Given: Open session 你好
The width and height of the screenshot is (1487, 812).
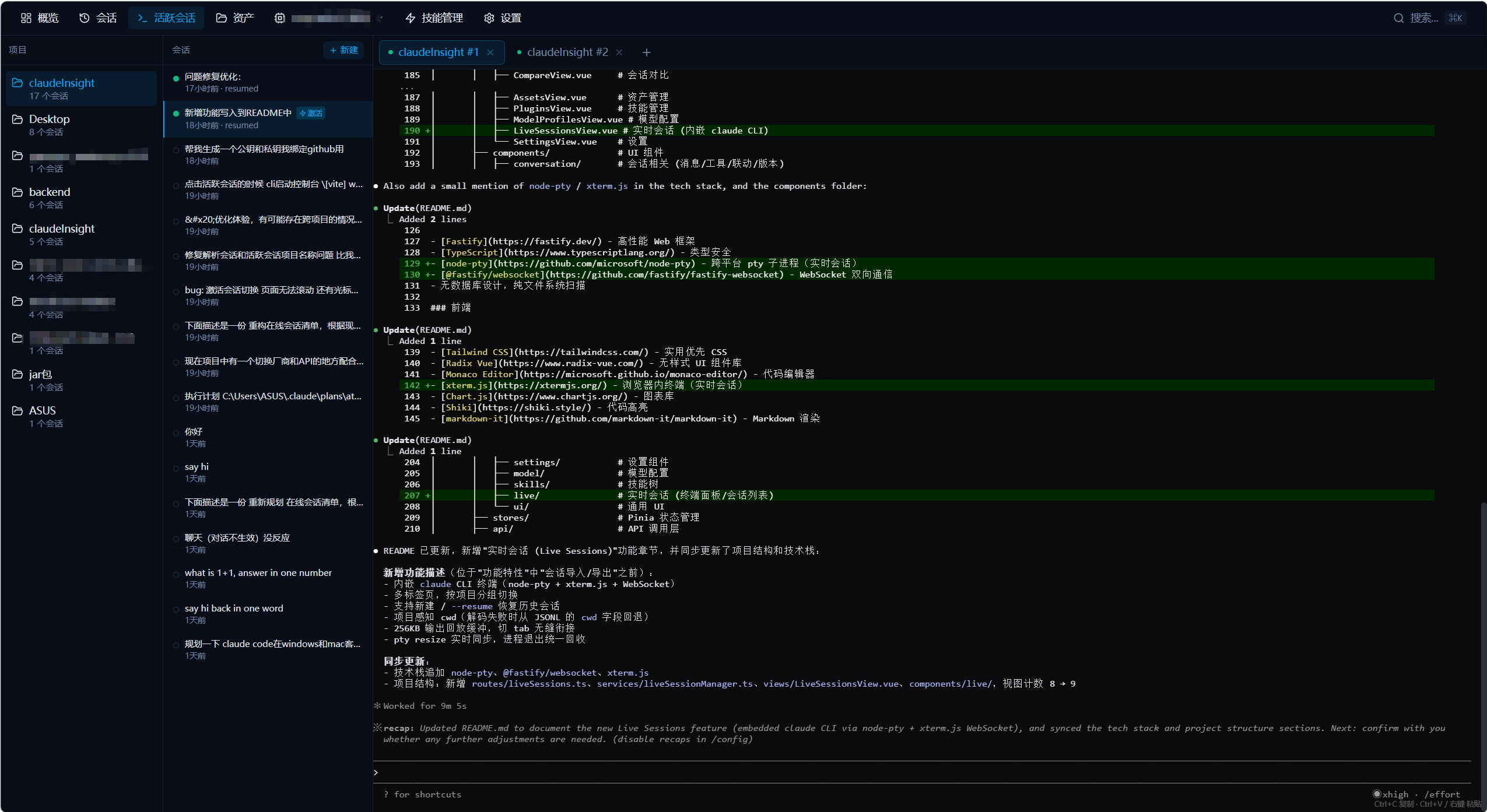Looking at the screenshot, I should 268,437.
